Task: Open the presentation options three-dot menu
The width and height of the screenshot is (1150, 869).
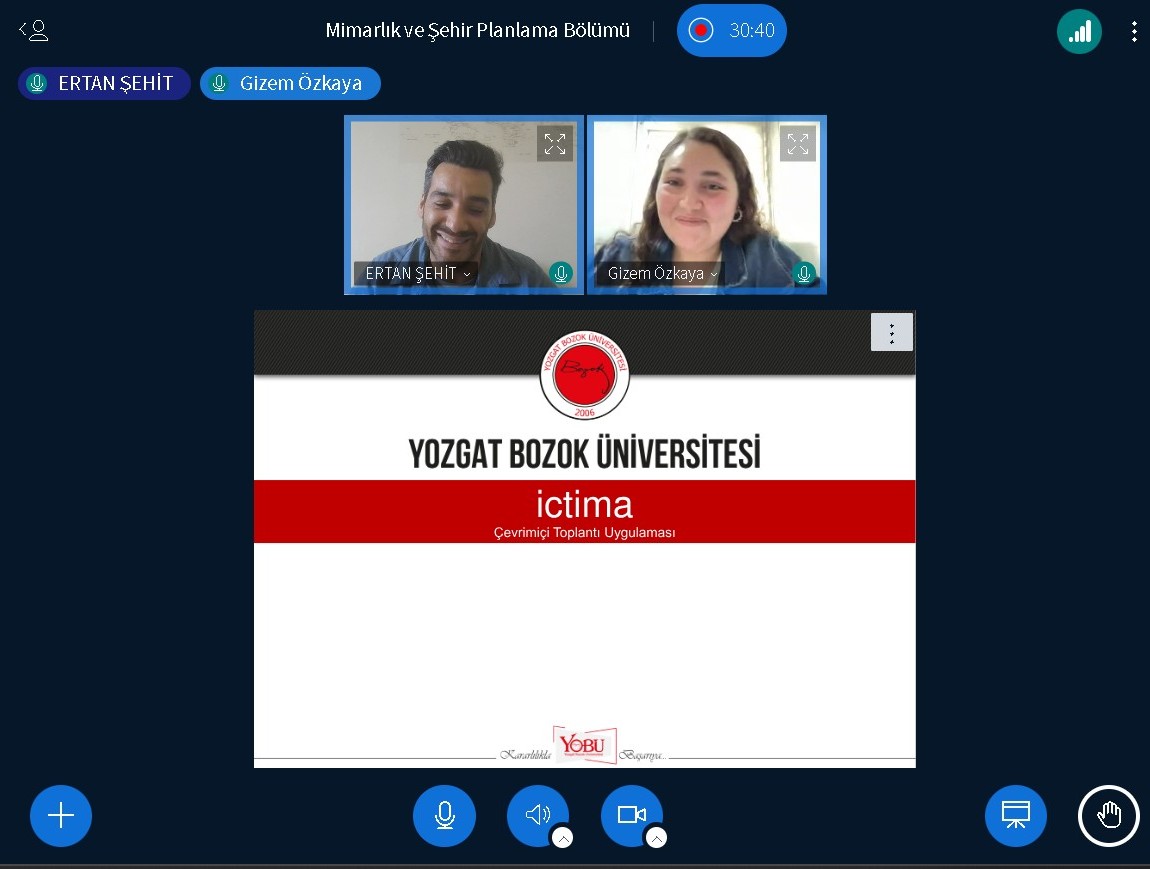Action: (x=891, y=332)
